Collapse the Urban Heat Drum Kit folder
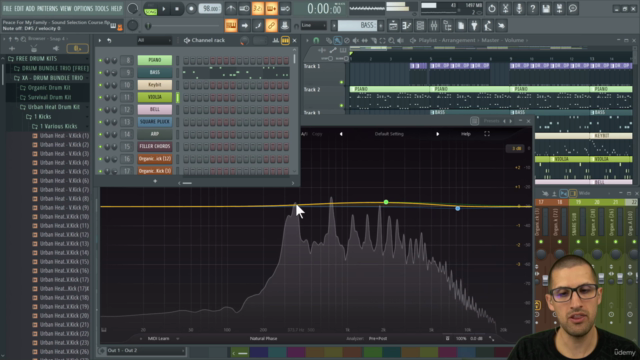Image resolution: width=640 pixels, height=360 pixels. [x=53, y=107]
